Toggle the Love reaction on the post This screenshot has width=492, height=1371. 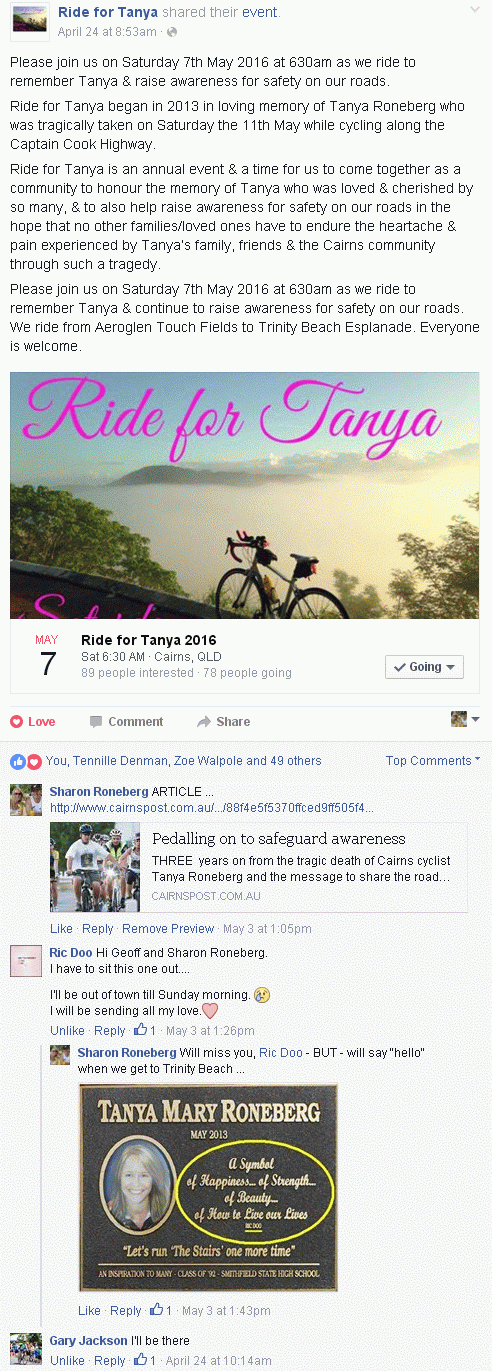pyautogui.click(x=33, y=721)
